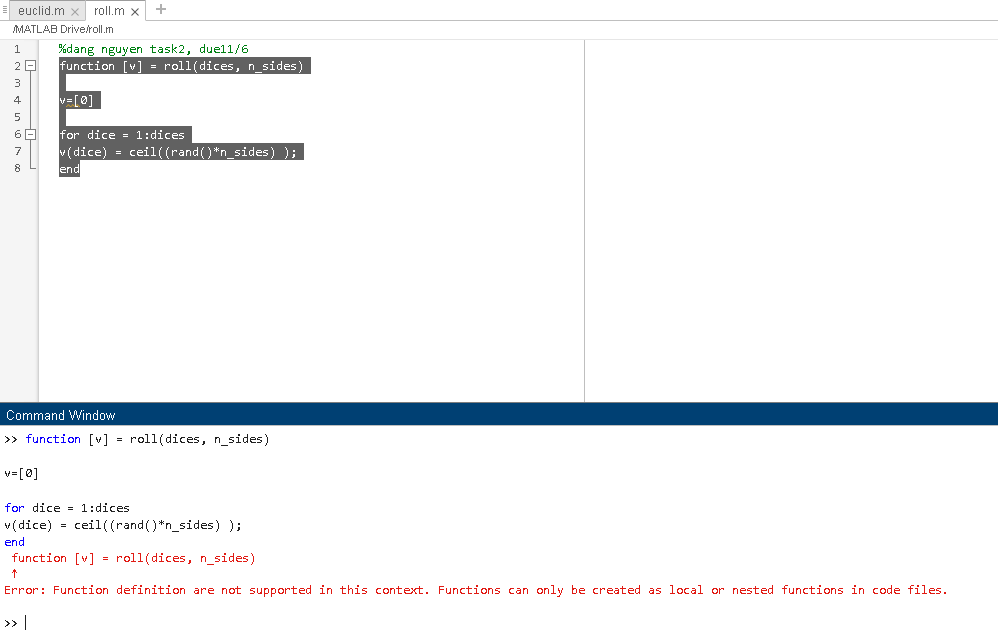Click the end keyword on line 8

click(68, 168)
